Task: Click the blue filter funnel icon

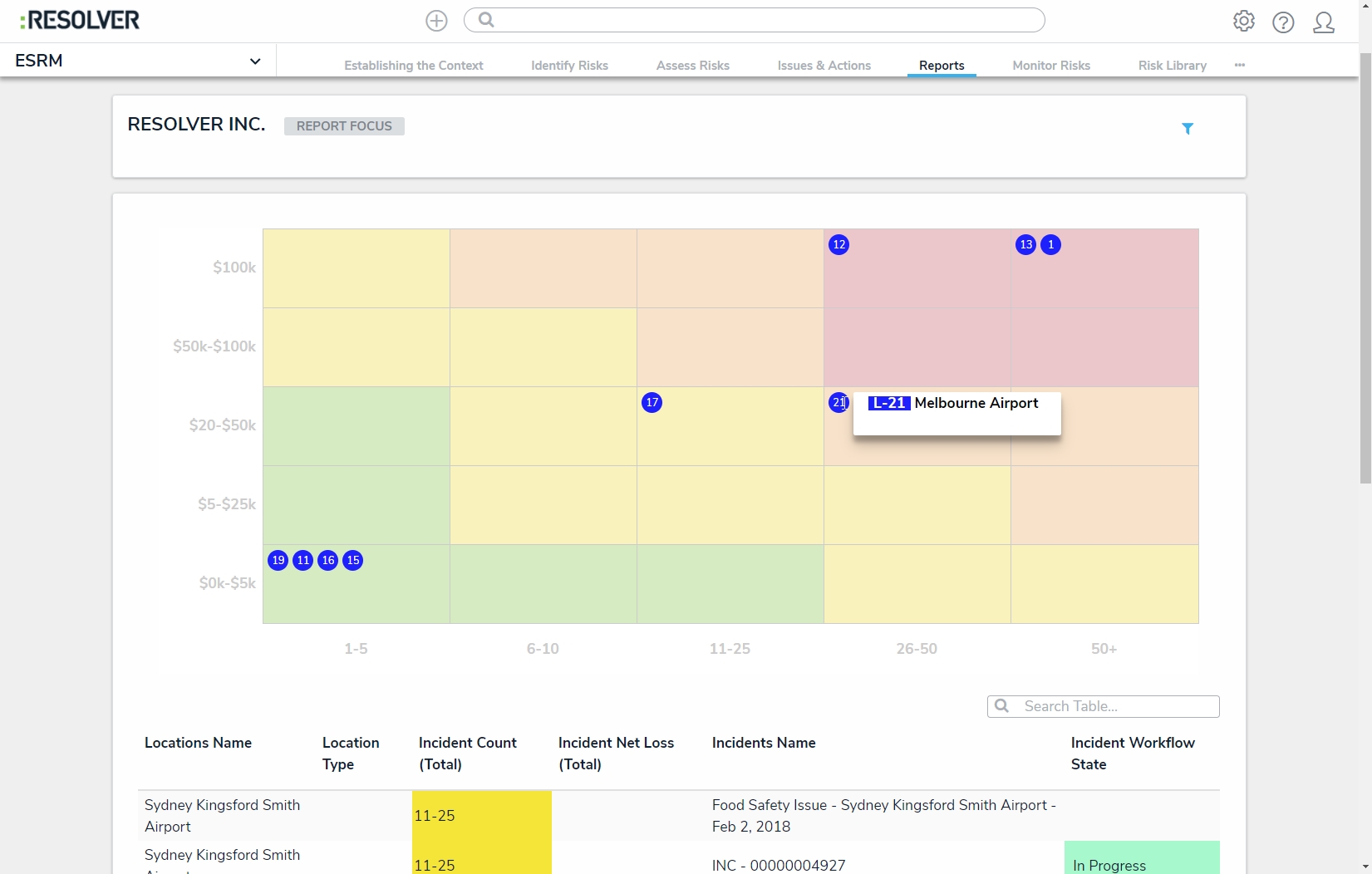Action: [1188, 129]
